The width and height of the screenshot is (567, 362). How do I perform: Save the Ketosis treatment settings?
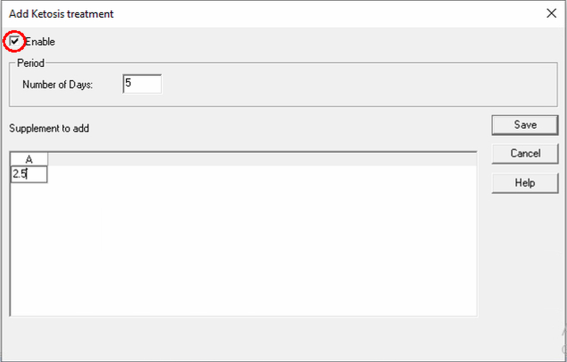pos(525,125)
